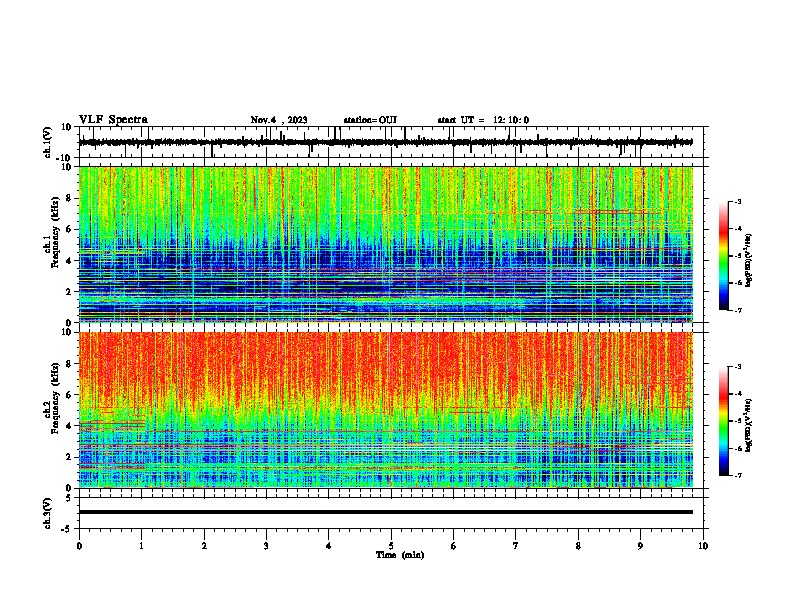The width and height of the screenshot is (792, 612).
Task: Click inside the ch.1 frequency spectrogram
Action: tap(386, 244)
